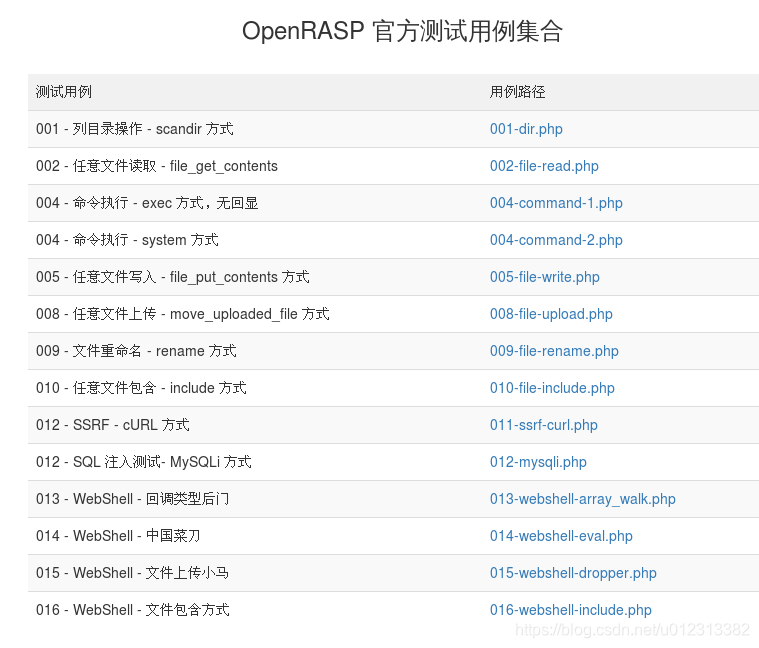Open the 004-command-2.php link
Viewport: 759px width, 648px height.
(556, 240)
